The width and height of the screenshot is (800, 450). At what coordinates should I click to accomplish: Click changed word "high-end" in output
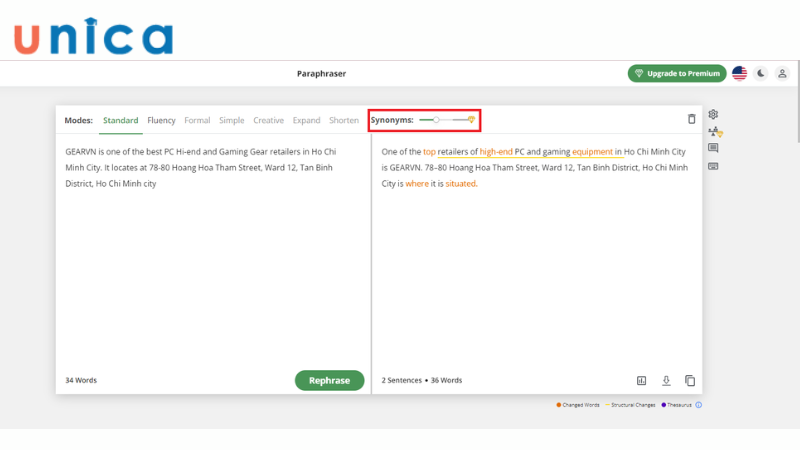click(496, 152)
